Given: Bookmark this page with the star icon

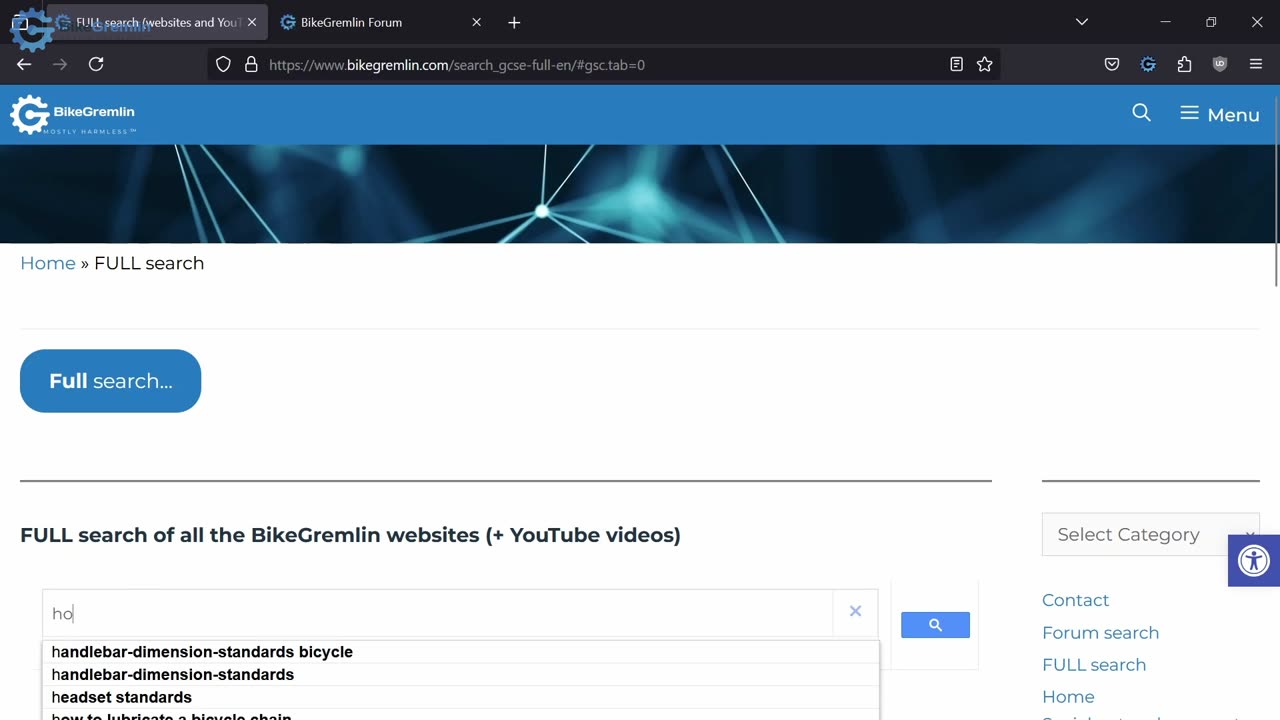Looking at the screenshot, I should tap(985, 64).
